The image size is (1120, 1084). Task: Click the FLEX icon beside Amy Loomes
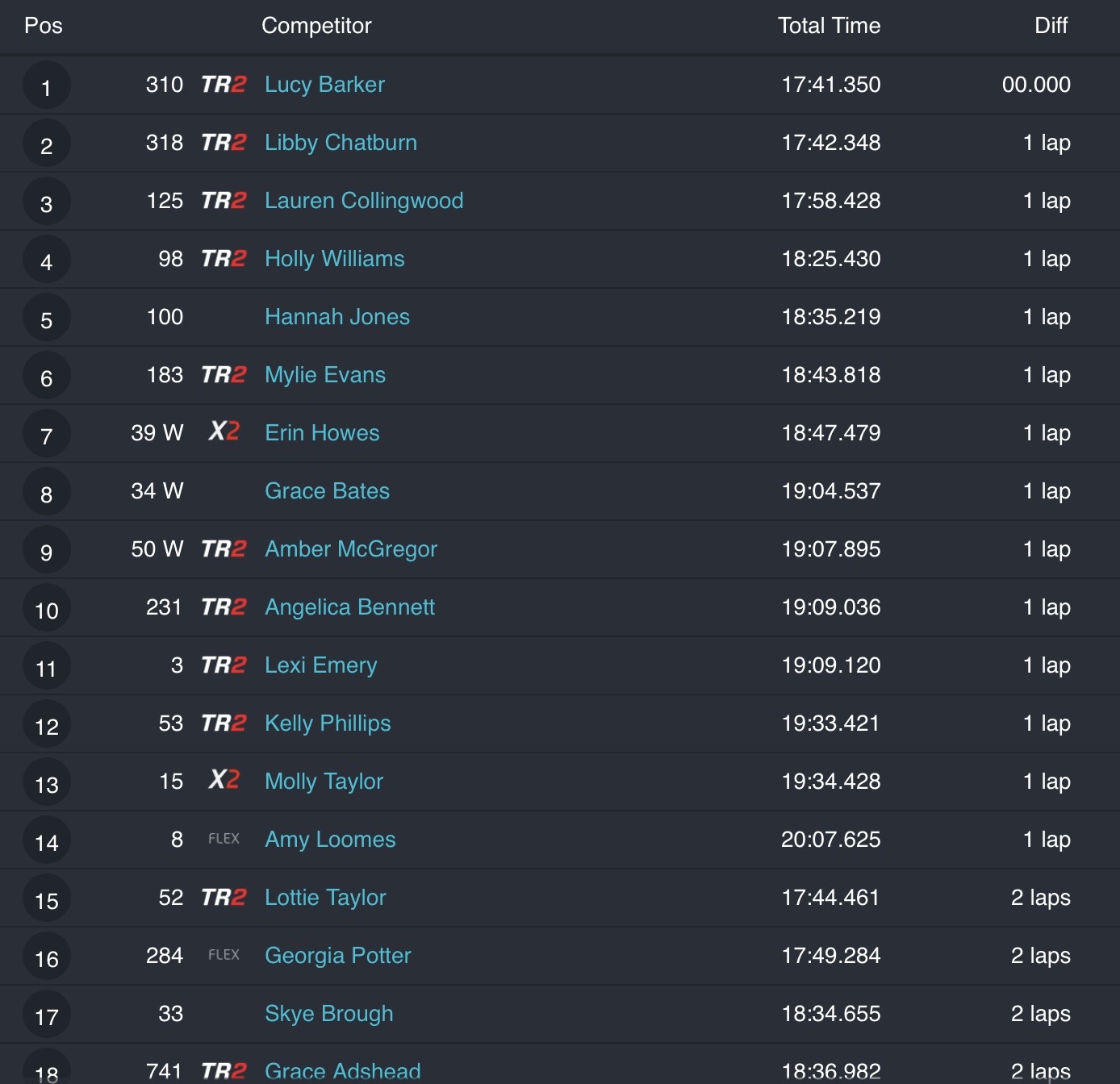click(x=224, y=839)
